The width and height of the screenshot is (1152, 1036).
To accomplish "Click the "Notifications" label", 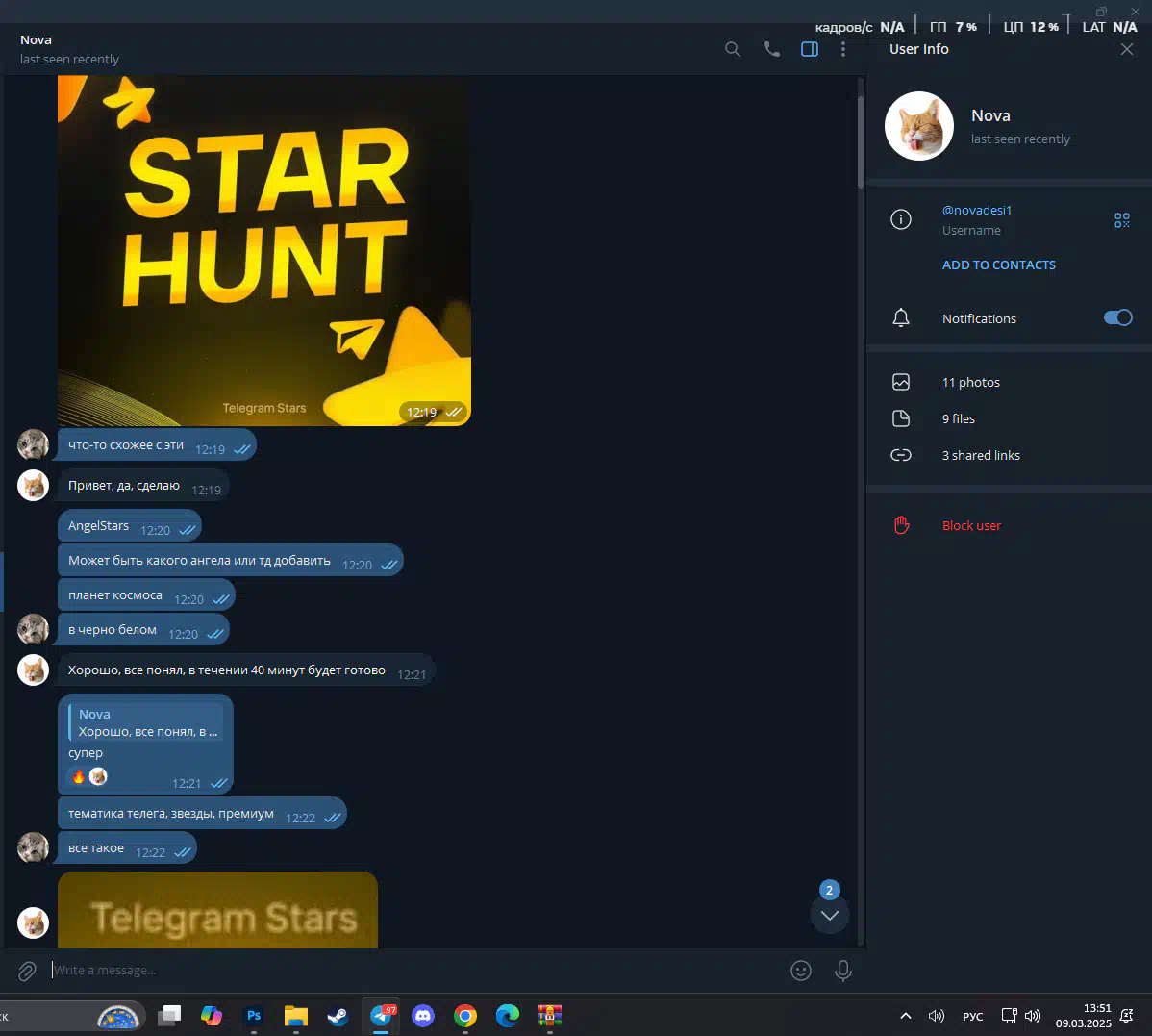I will (x=979, y=319).
